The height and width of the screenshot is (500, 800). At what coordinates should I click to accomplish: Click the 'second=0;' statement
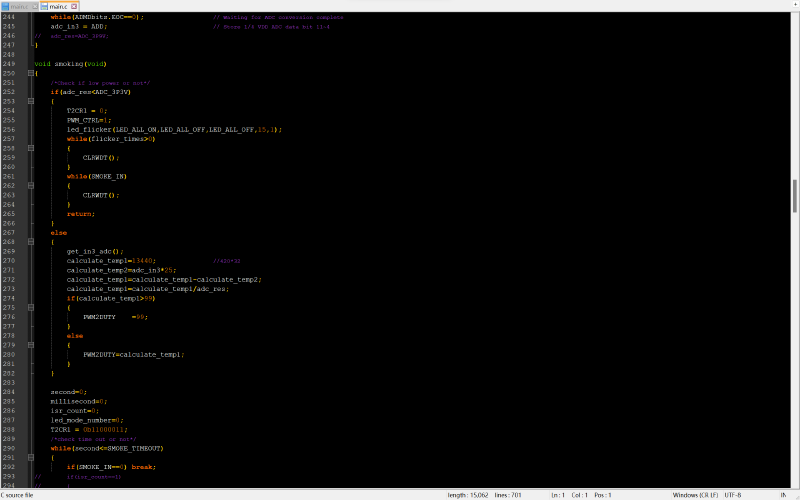click(x=69, y=392)
